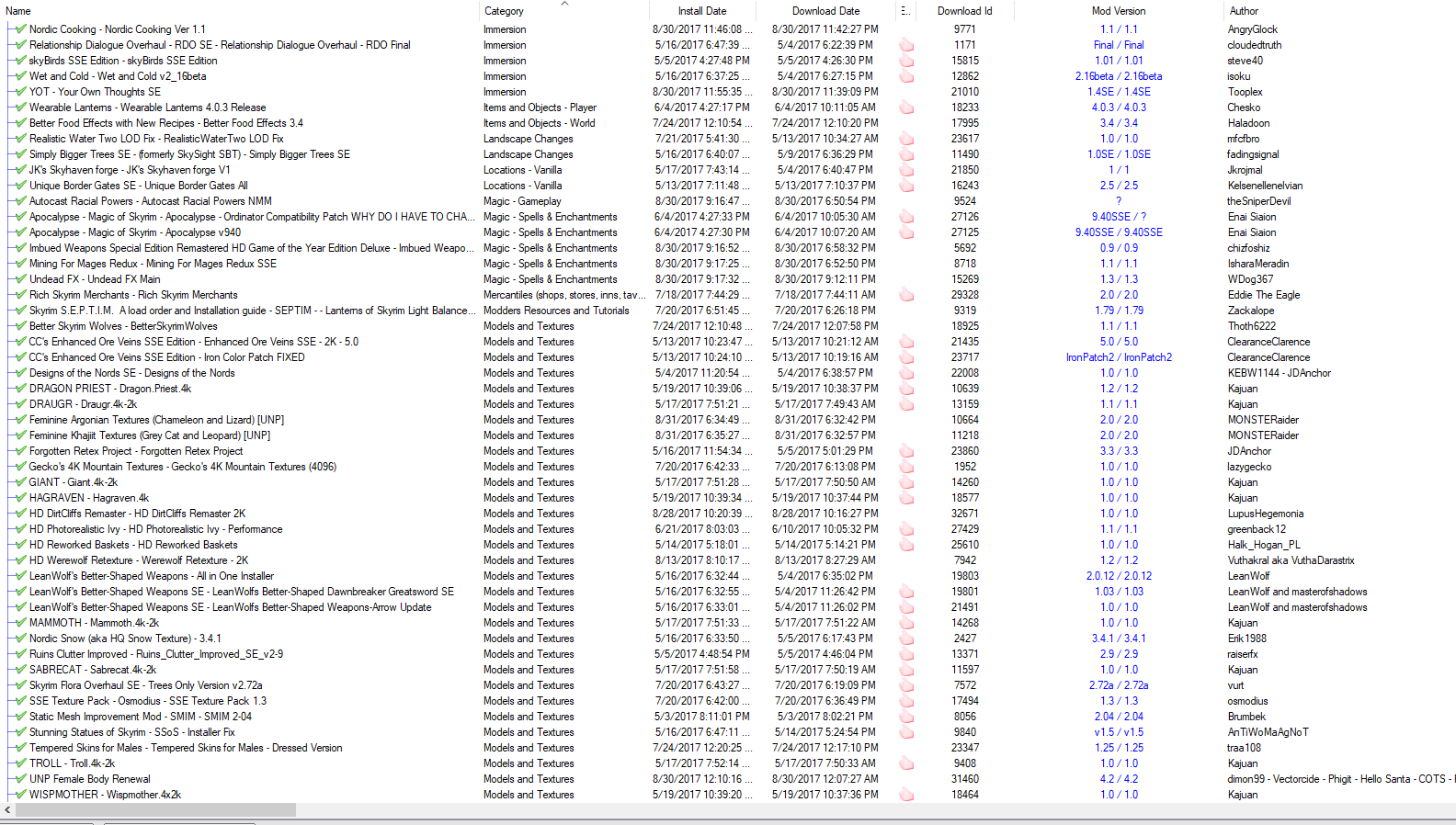Image resolution: width=1456 pixels, height=825 pixels.
Task: Select the Gecko's 4K Mountain Textures row
Action: tap(728, 467)
